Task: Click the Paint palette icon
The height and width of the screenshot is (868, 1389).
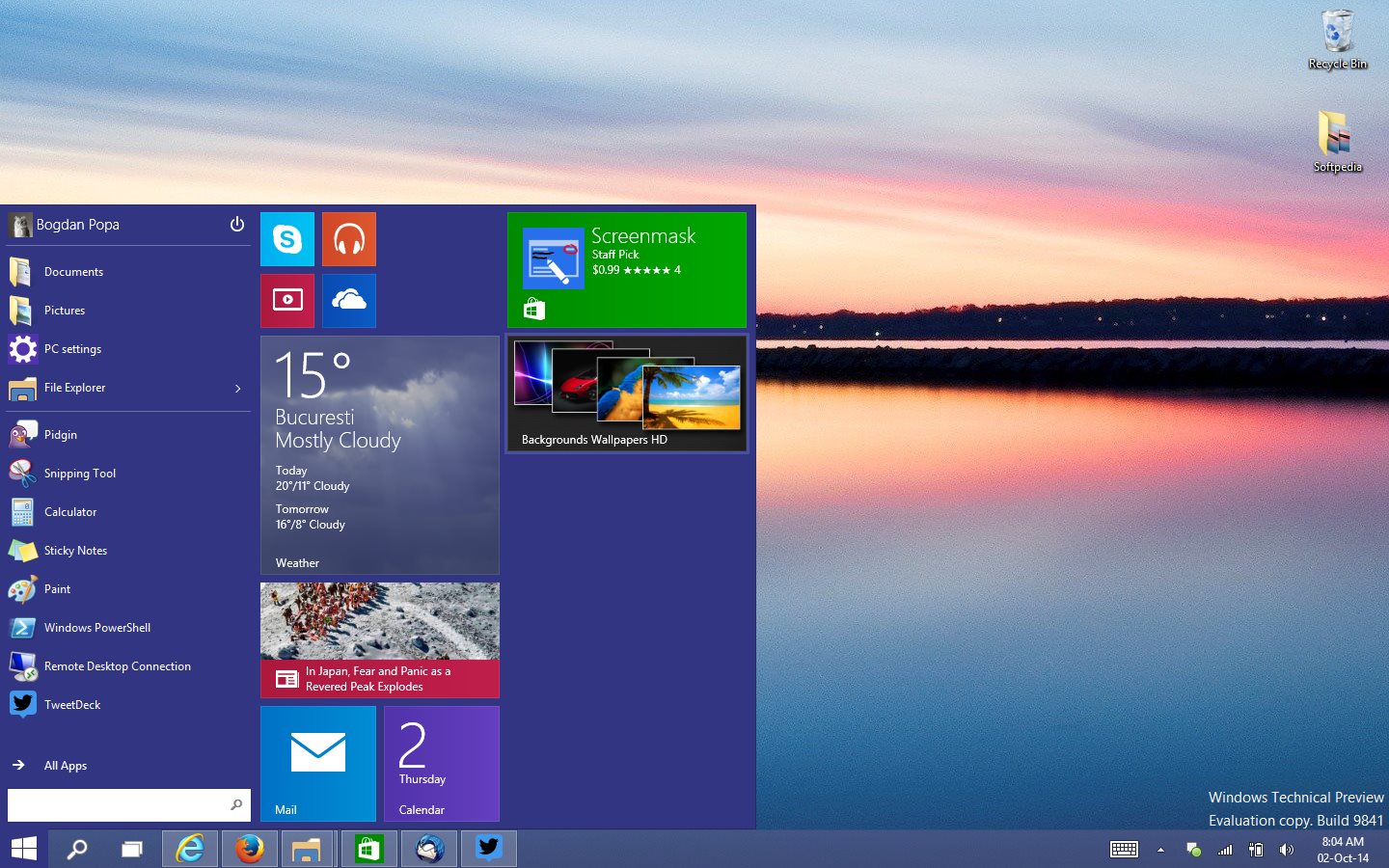Action: [22, 589]
